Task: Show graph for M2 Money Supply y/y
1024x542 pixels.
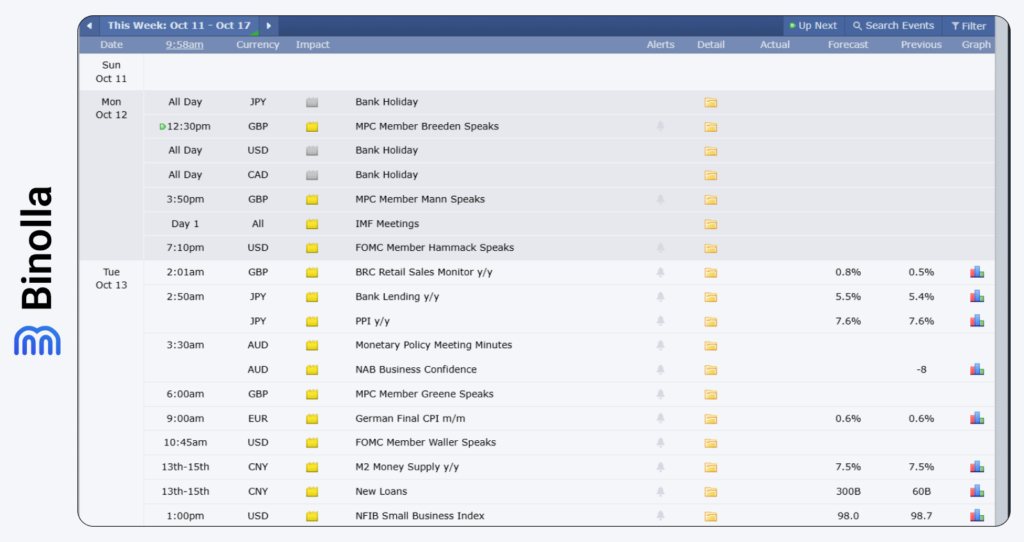Action: [x=977, y=466]
